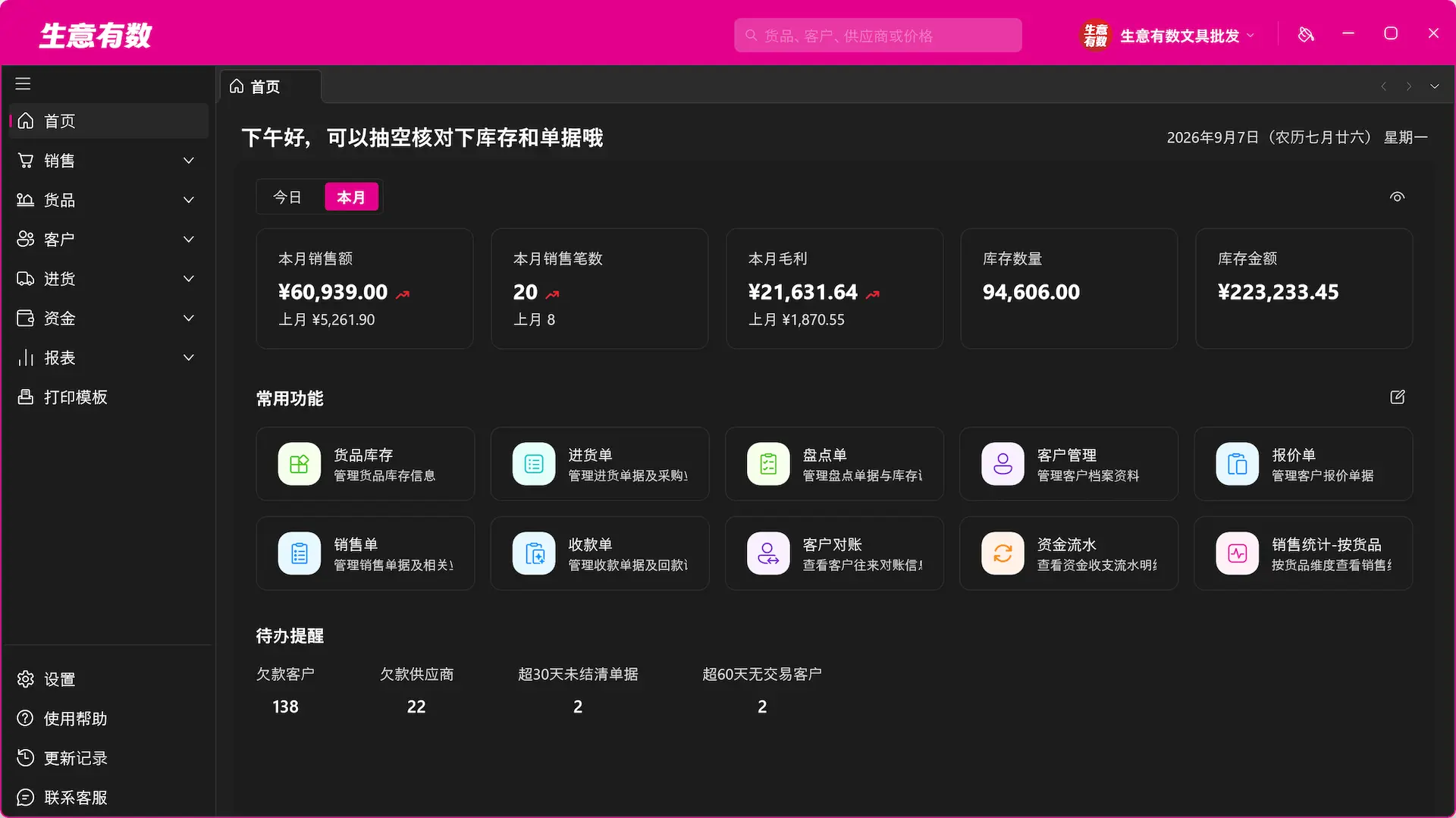Open the 资金流水 cash flow icon
This screenshot has height=818, width=1456.
click(1003, 553)
